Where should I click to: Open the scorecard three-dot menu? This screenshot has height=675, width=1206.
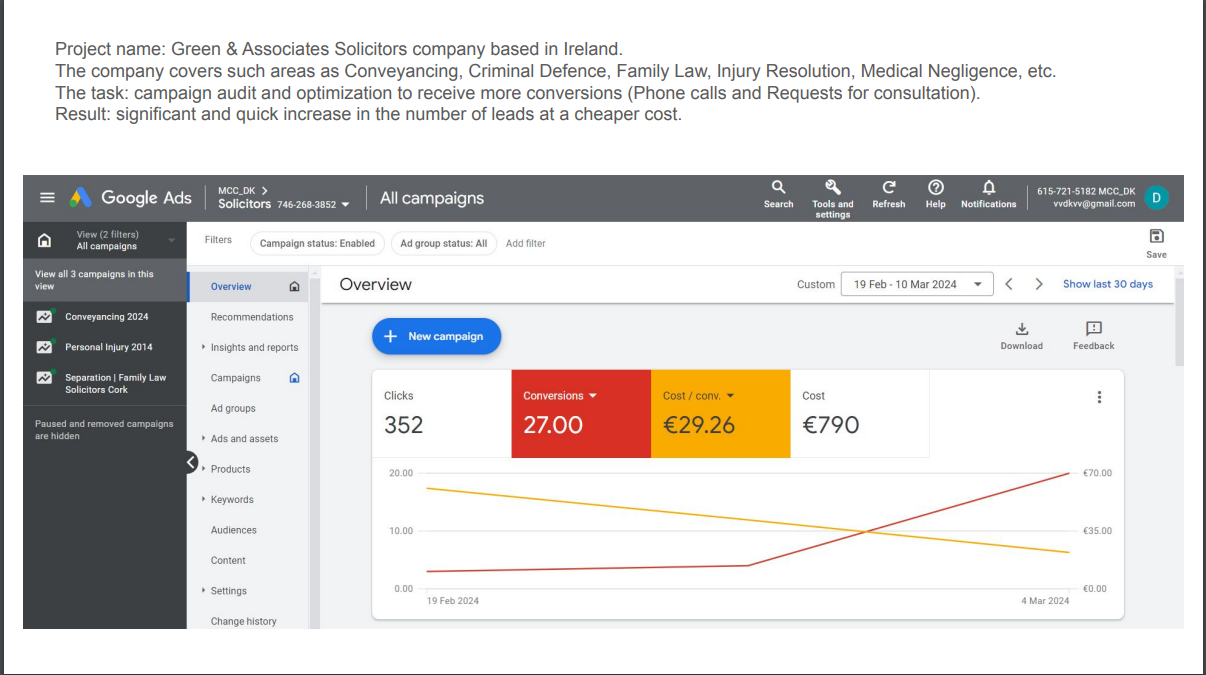[1099, 397]
